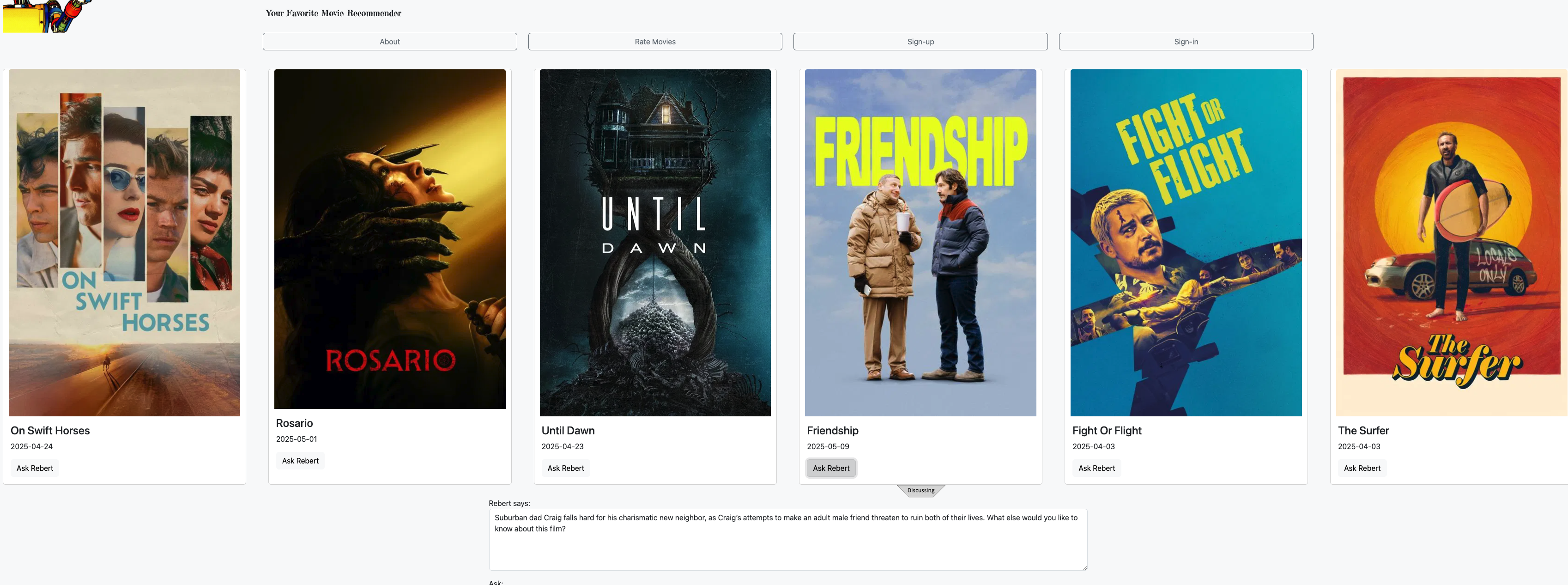
Task: Click the date 2025-05-01
Action: (x=297, y=439)
